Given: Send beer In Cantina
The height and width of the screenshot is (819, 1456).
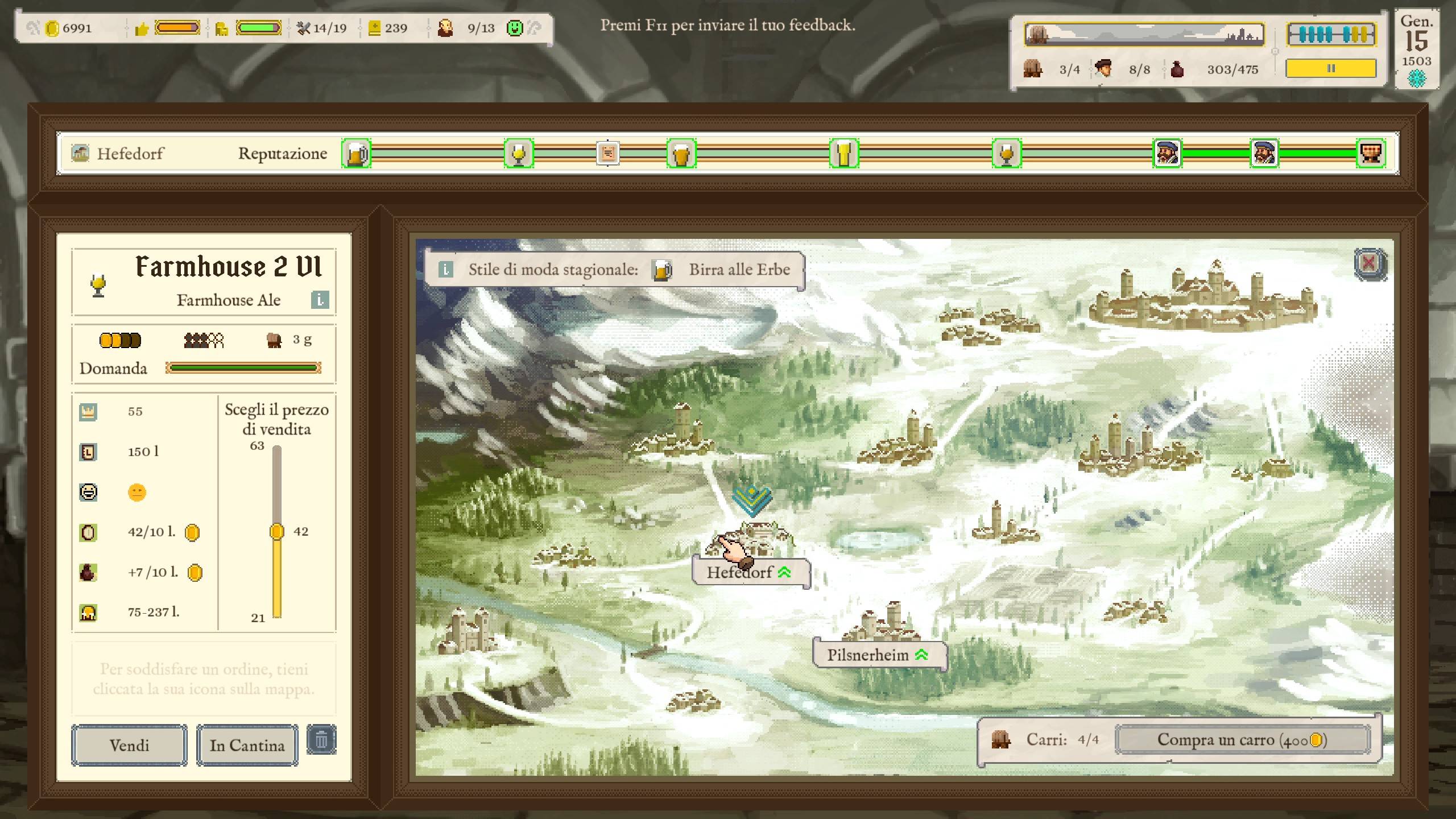Looking at the screenshot, I should click(x=247, y=745).
